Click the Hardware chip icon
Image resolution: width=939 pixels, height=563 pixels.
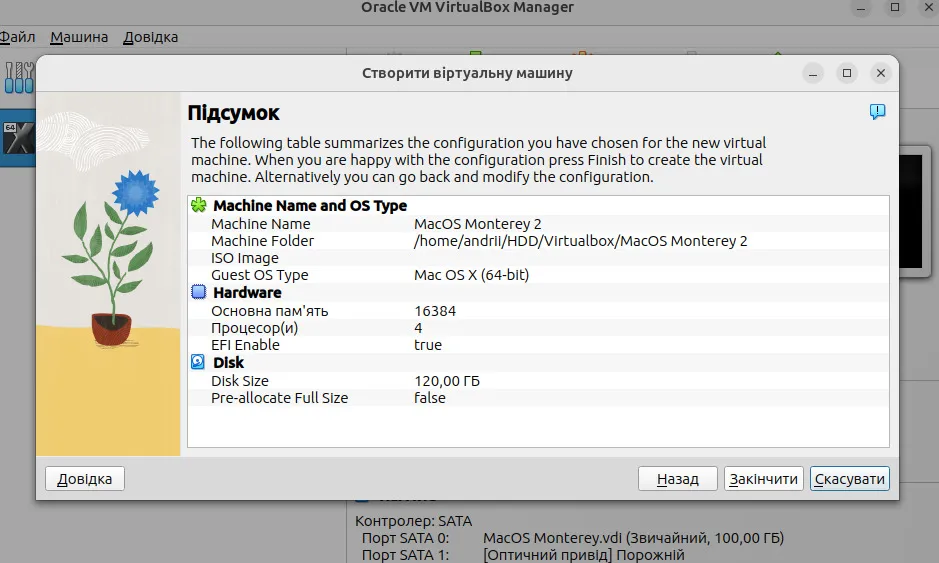point(198,292)
